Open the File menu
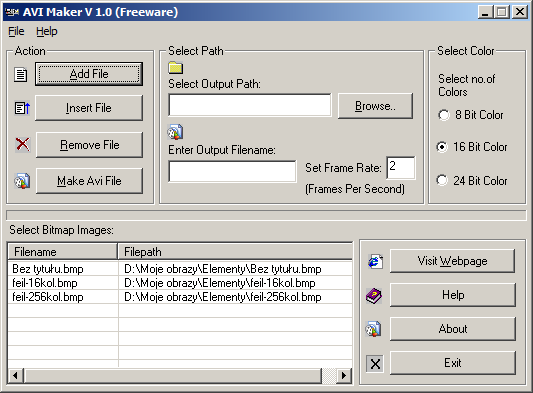The height and width of the screenshot is (393, 533). coord(16,31)
